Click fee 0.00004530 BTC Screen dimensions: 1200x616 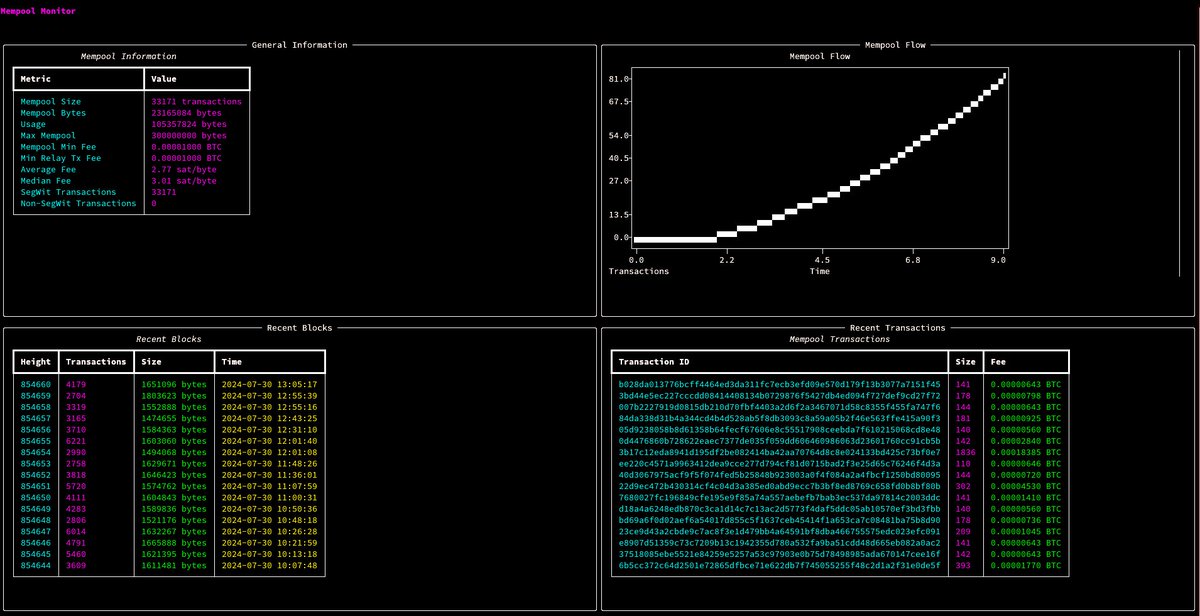click(1024, 486)
